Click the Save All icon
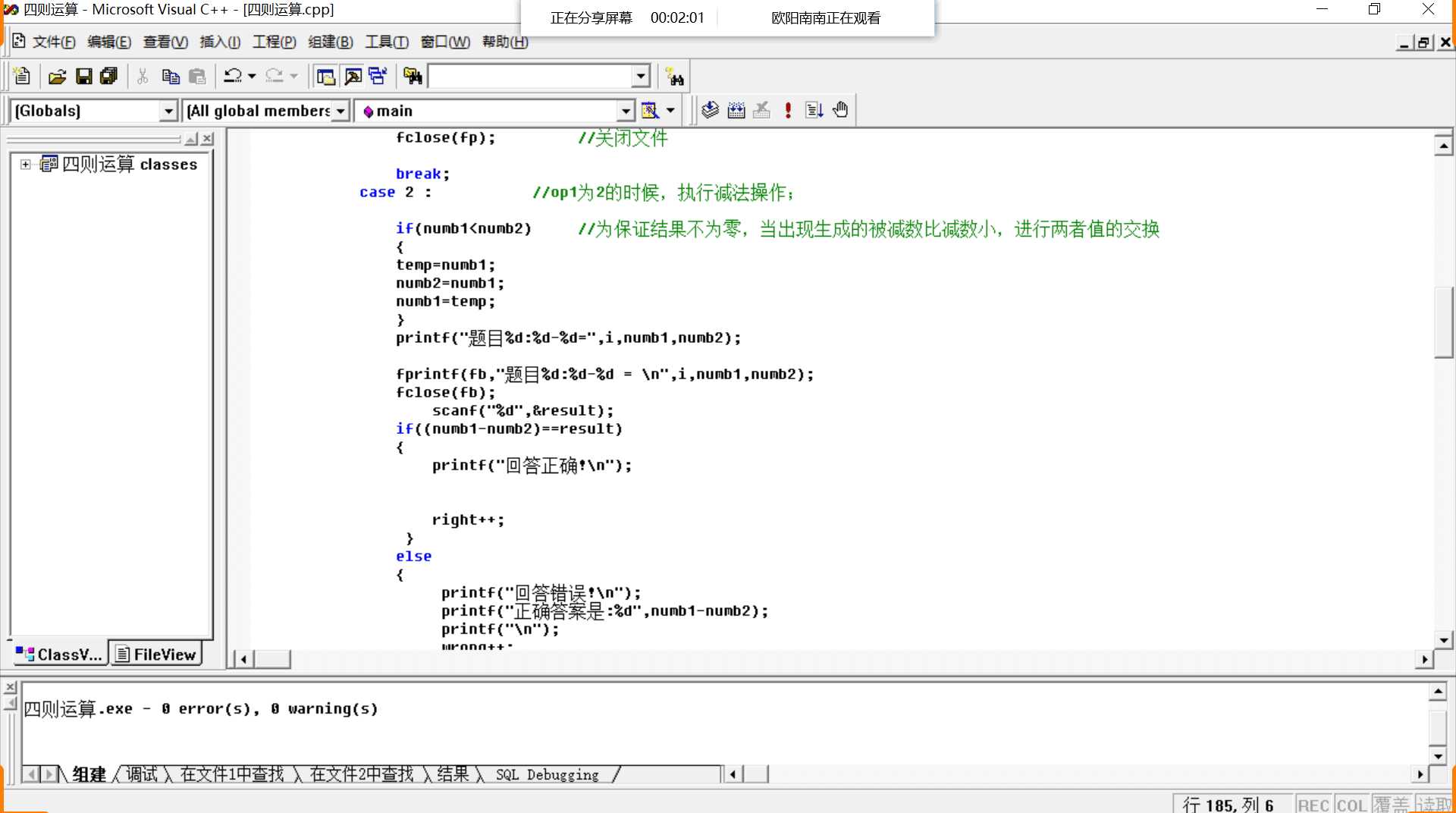 click(x=109, y=77)
